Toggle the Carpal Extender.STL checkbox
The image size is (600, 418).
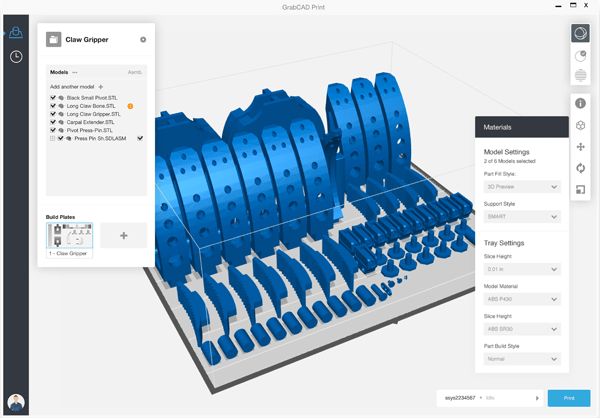pyautogui.click(x=53, y=122)
